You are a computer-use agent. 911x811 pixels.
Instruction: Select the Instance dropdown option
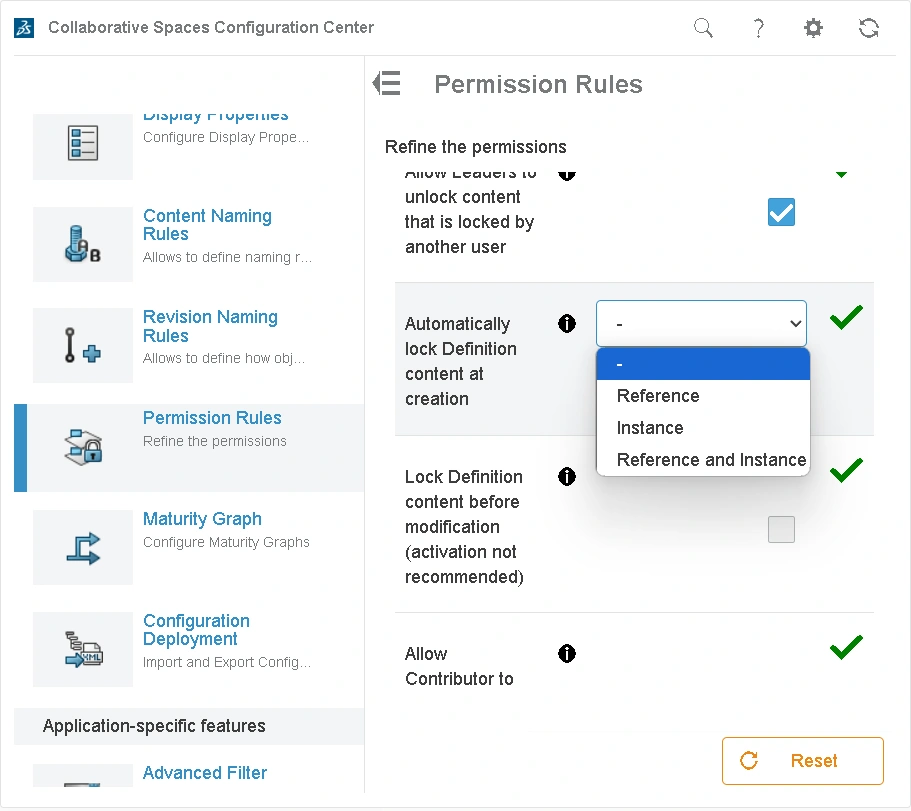pos(650,428)
